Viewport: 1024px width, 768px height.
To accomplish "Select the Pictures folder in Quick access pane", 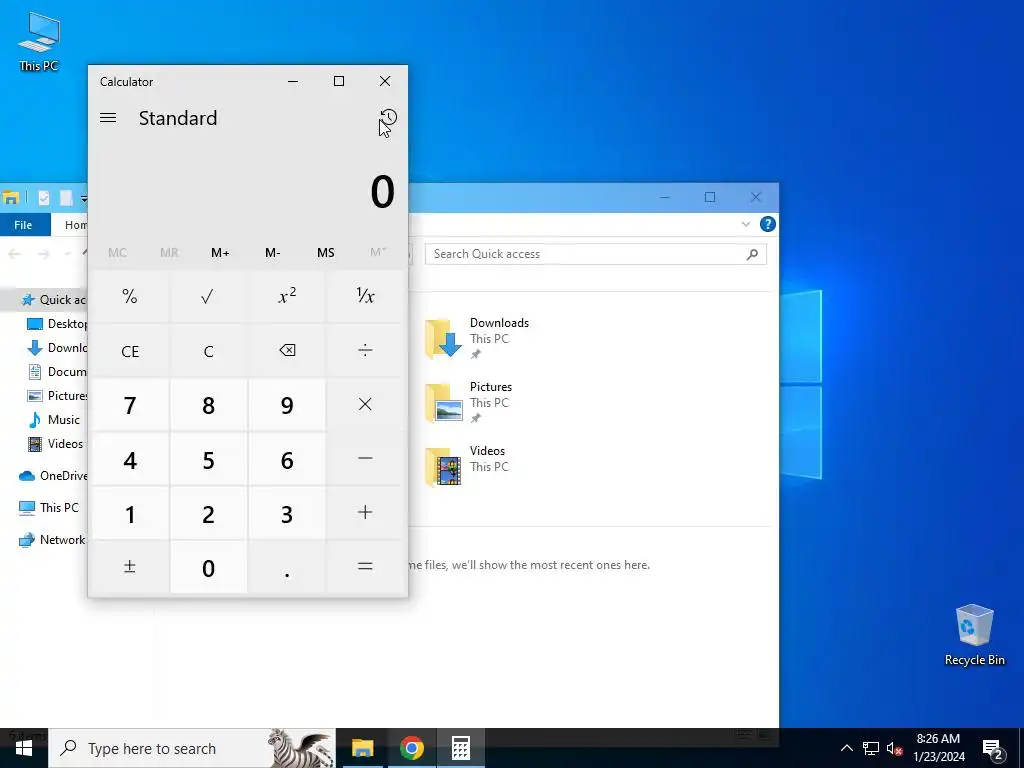I will click(469, 402).
